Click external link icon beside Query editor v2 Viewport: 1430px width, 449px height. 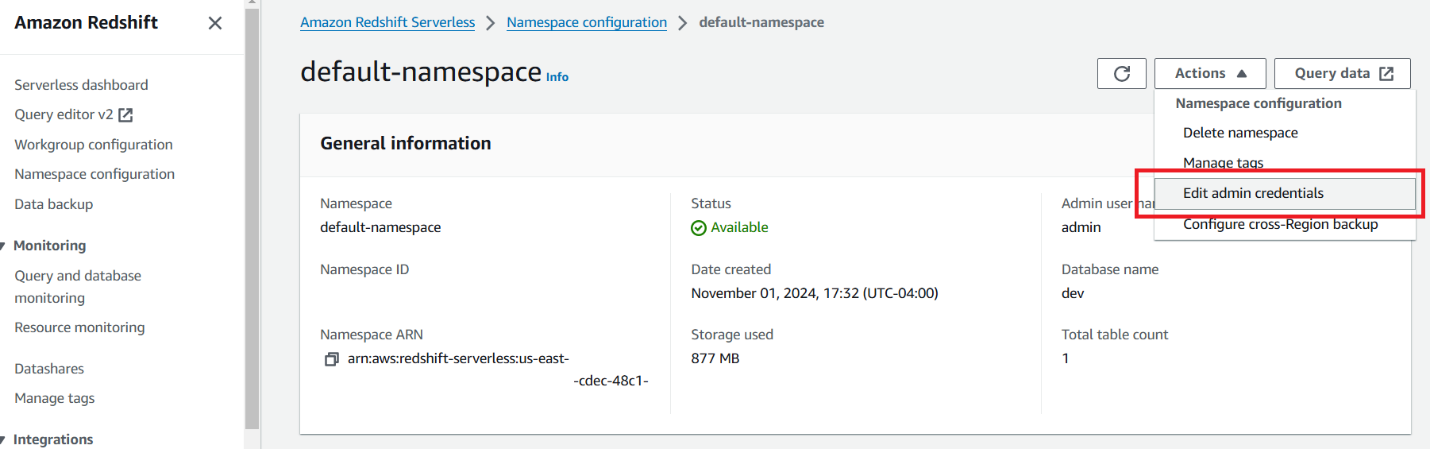[x=126, y=115]
